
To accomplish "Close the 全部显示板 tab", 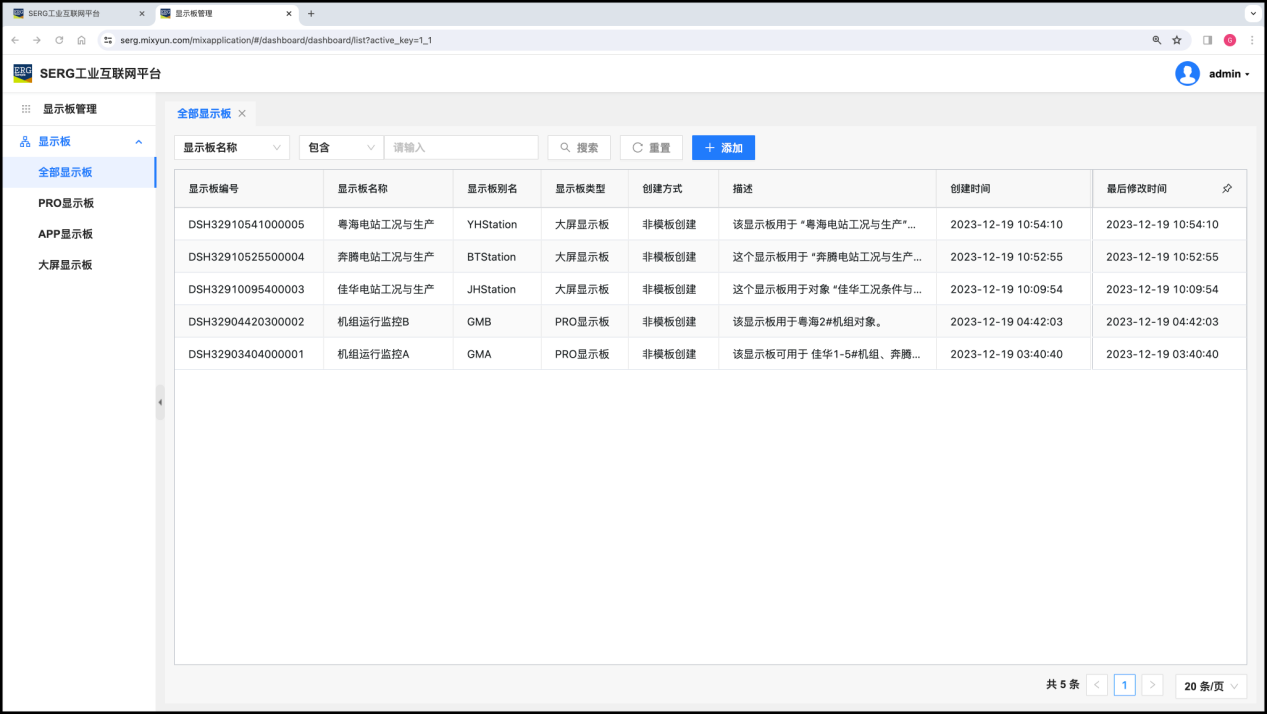I will pyautogui.click(x=242, y=114).
